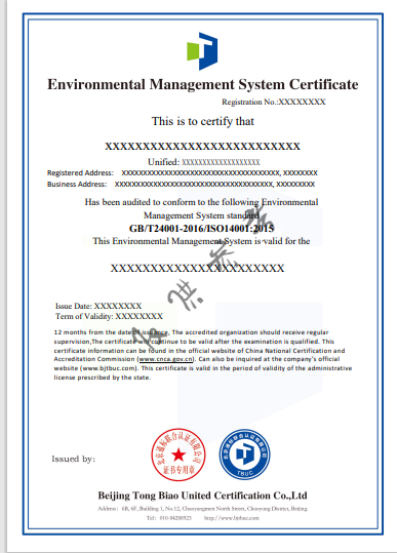Screen dimensions: 397x553
Task: Click the Term of Validity line
Action: pos(109,316)
